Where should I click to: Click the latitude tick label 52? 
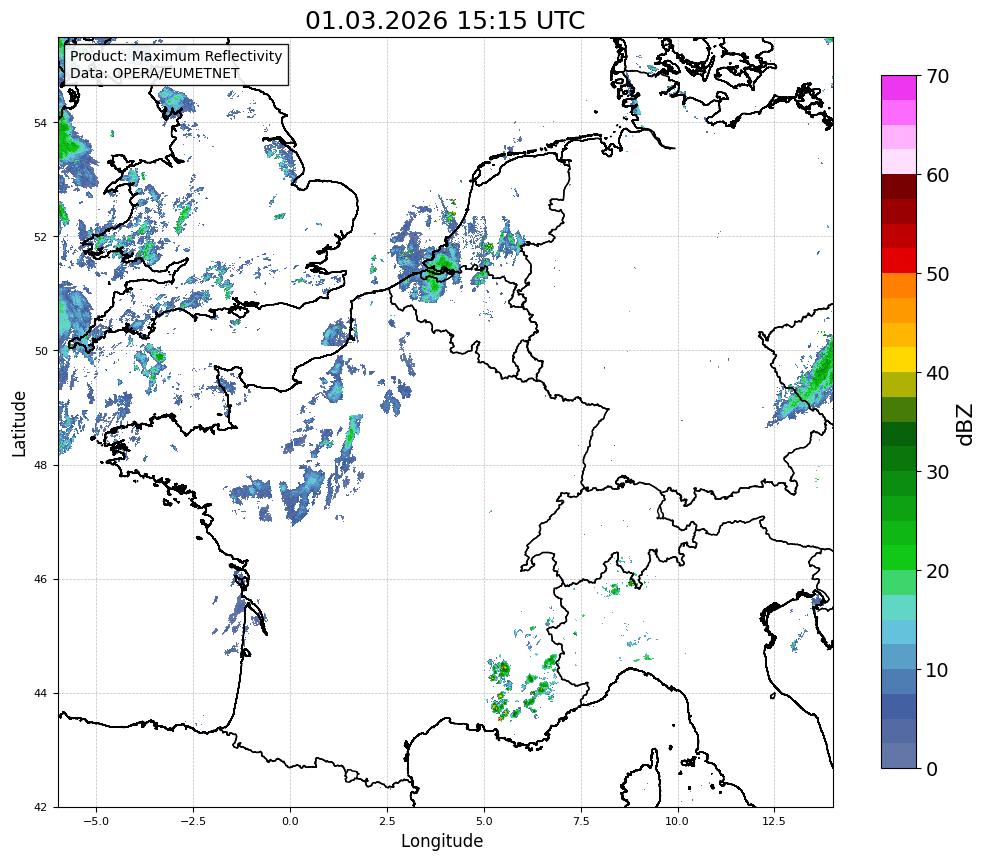tap(40, 237)
